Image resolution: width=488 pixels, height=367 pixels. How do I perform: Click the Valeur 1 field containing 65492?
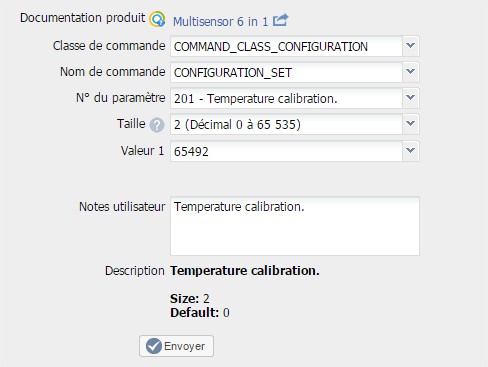tap(286, 151)
